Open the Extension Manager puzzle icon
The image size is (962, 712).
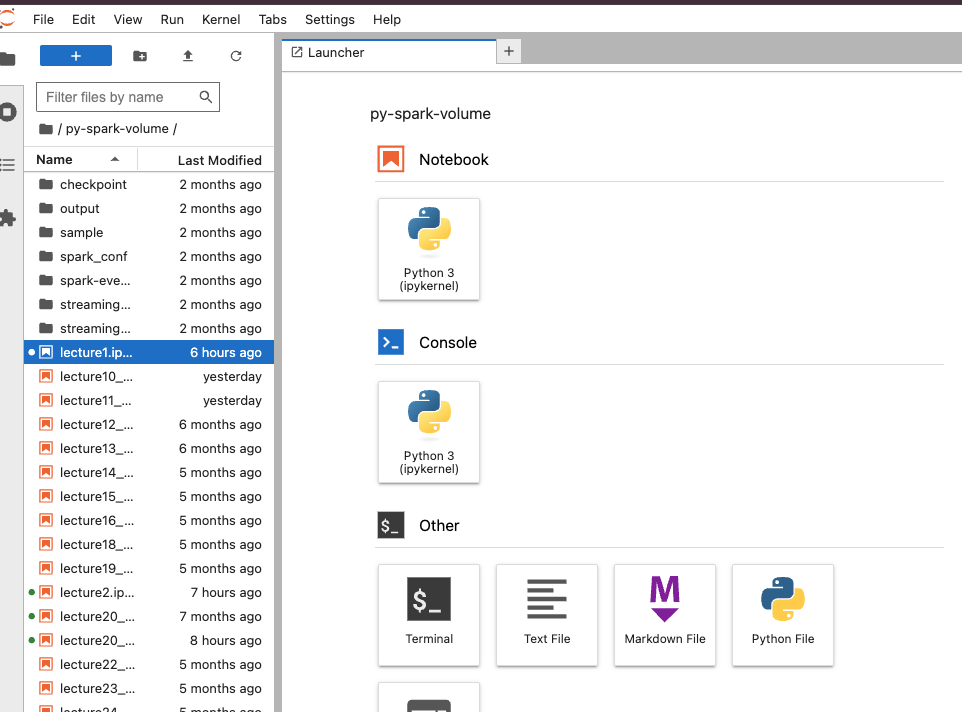(x=7, y=218)
